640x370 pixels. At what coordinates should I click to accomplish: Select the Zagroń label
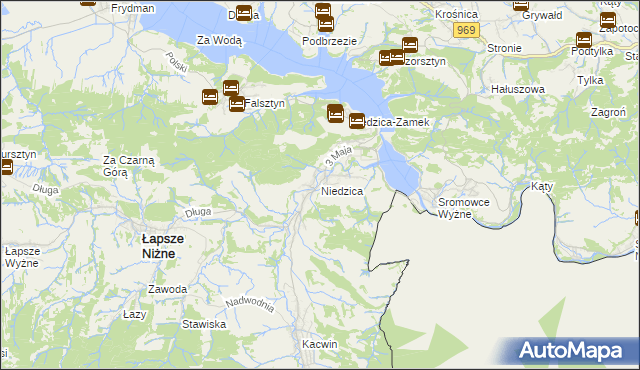(x=608, y=113)
